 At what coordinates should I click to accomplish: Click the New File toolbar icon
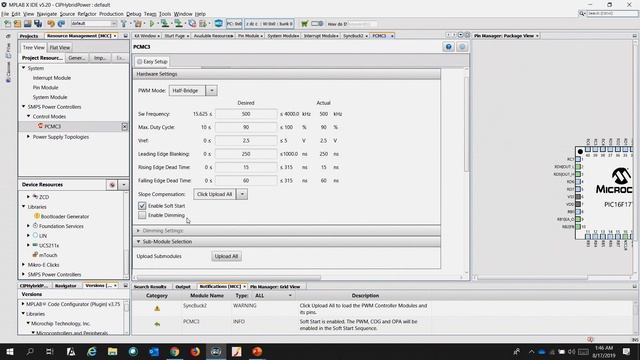point(8,24)
